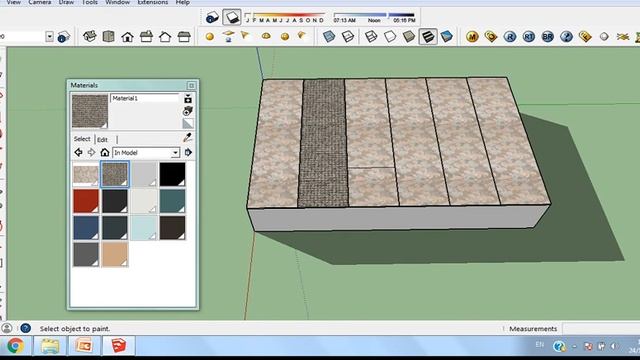640x360 pixels.
Task: Start V-Ray render with R icon
Action: [x=510, y=37]
